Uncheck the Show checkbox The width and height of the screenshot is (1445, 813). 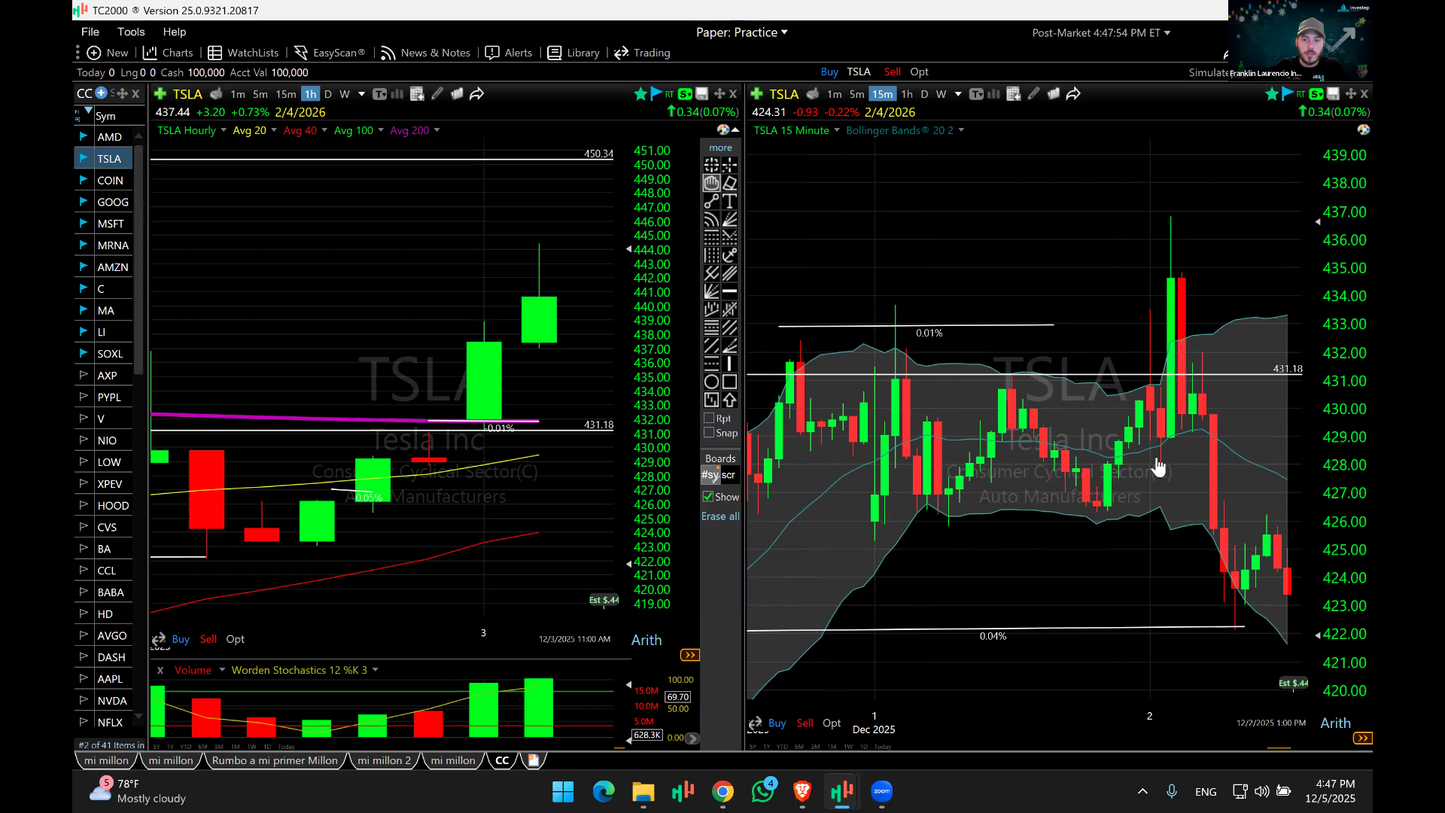[709, 497]
